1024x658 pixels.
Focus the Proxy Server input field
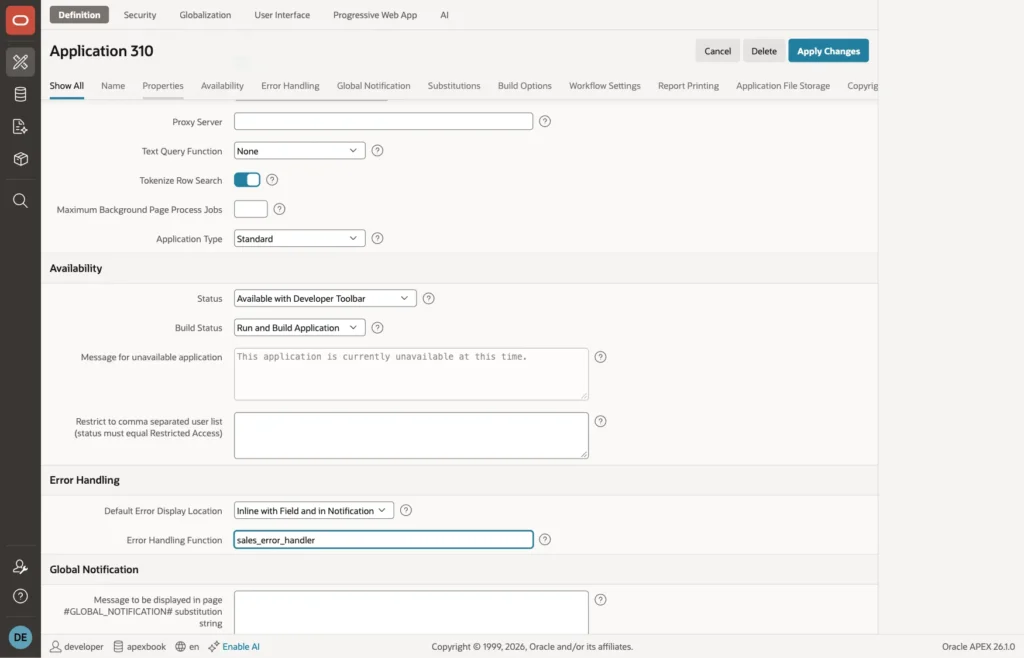[383, 121]
